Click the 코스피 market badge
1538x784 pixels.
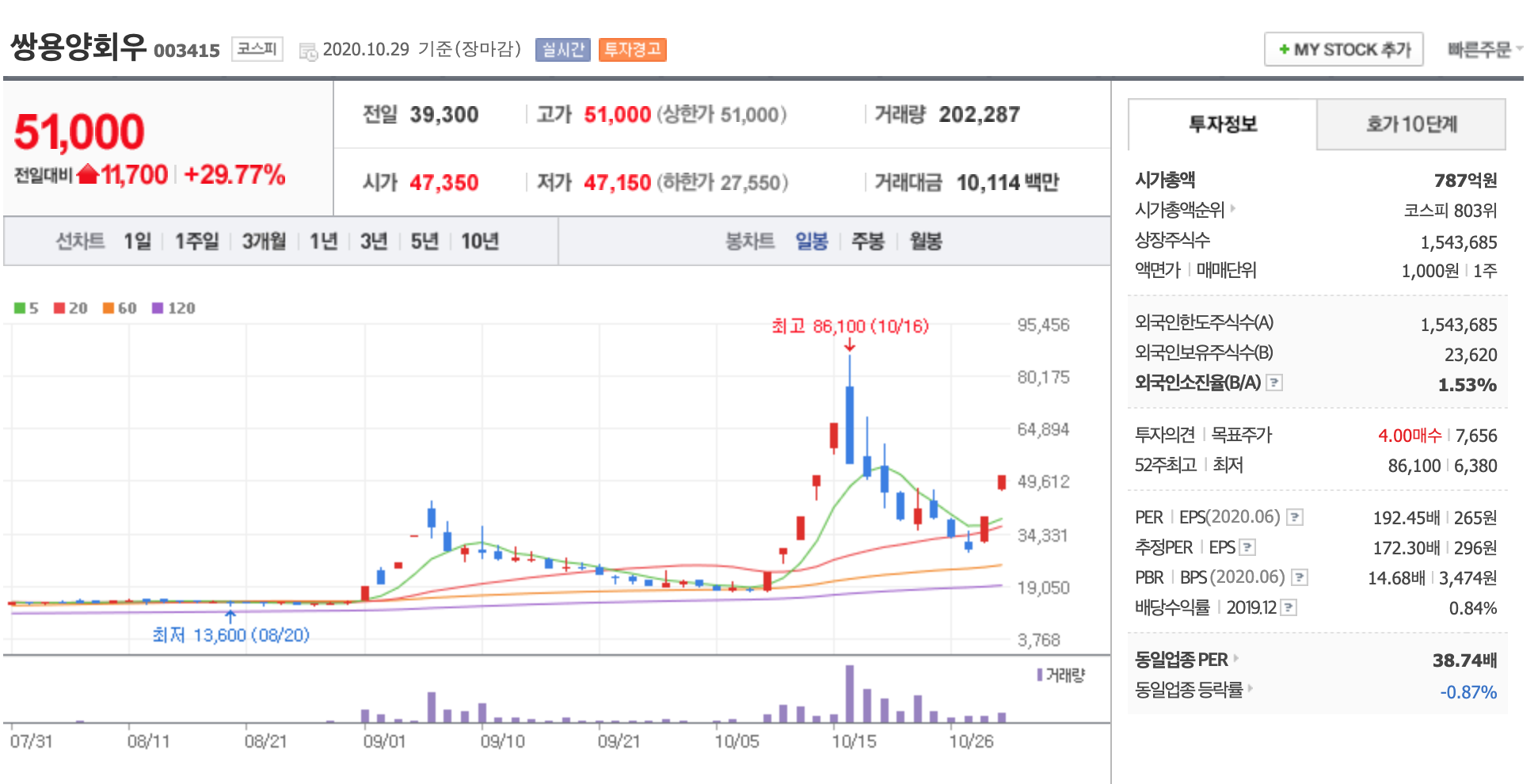pos(257,49)
